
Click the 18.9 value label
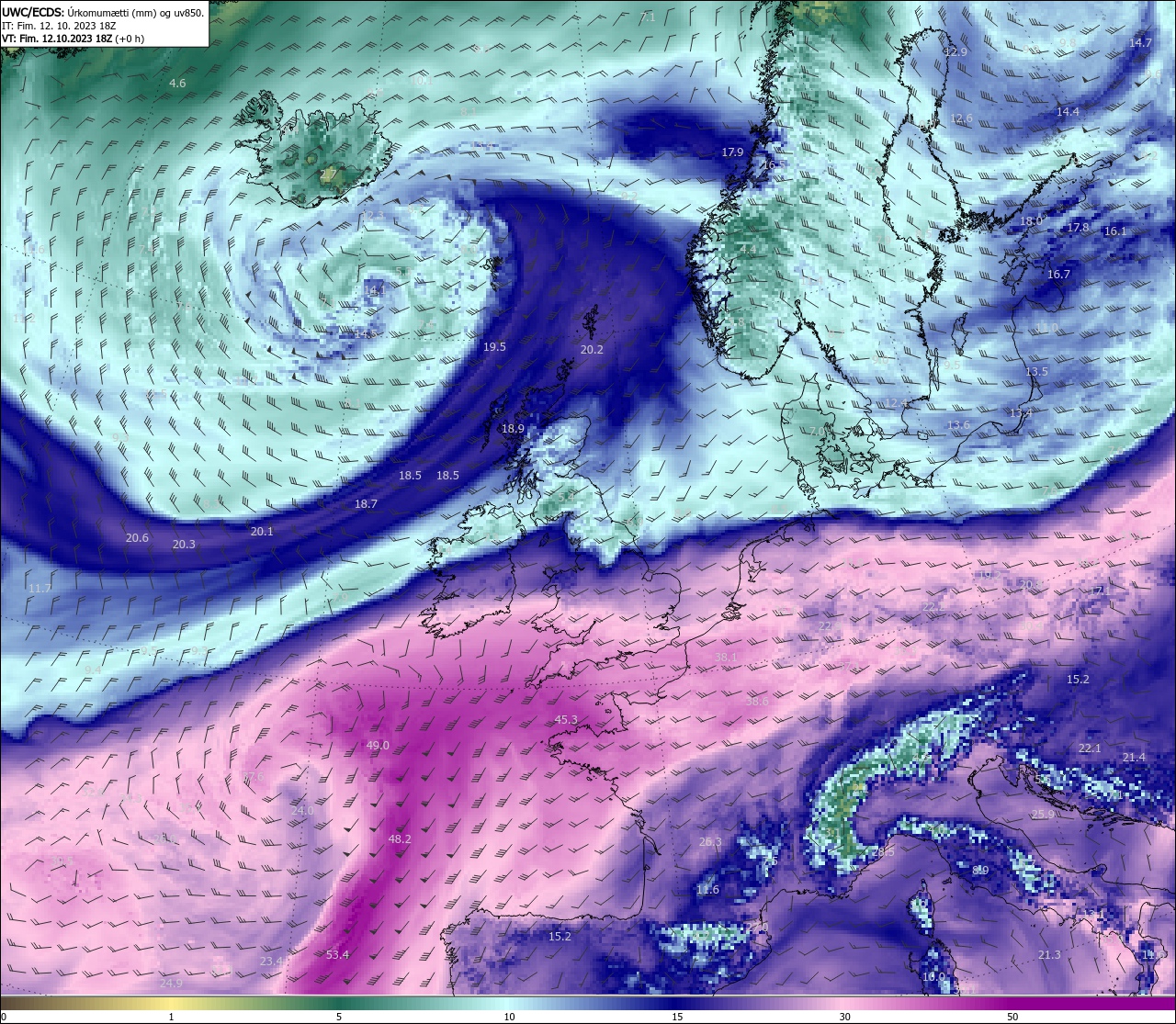[513, 428]
